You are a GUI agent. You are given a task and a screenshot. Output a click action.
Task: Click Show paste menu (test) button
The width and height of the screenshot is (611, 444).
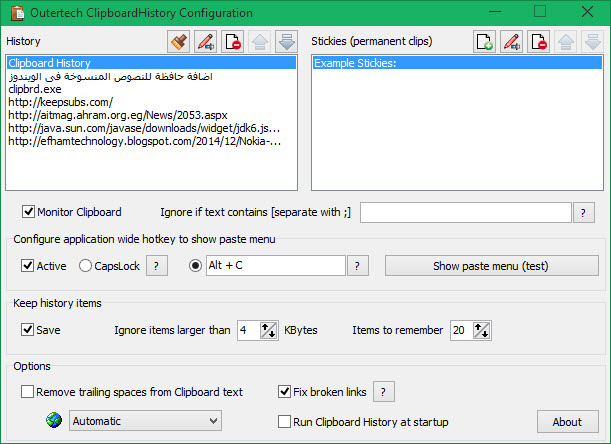(x=492, y=266)
